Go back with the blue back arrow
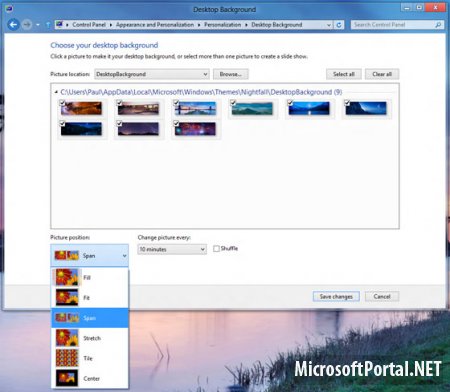 (x=13, y=25)
